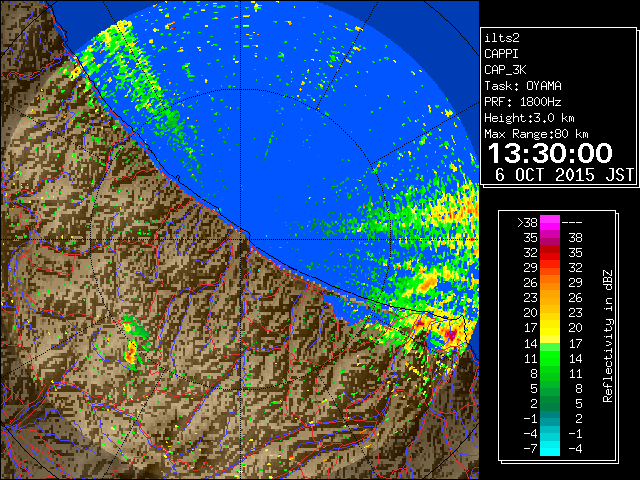This screenshot has width=640, height=480.
Task: Select the 'Height:3.0 km' line
Action: [x=529, y=118]
